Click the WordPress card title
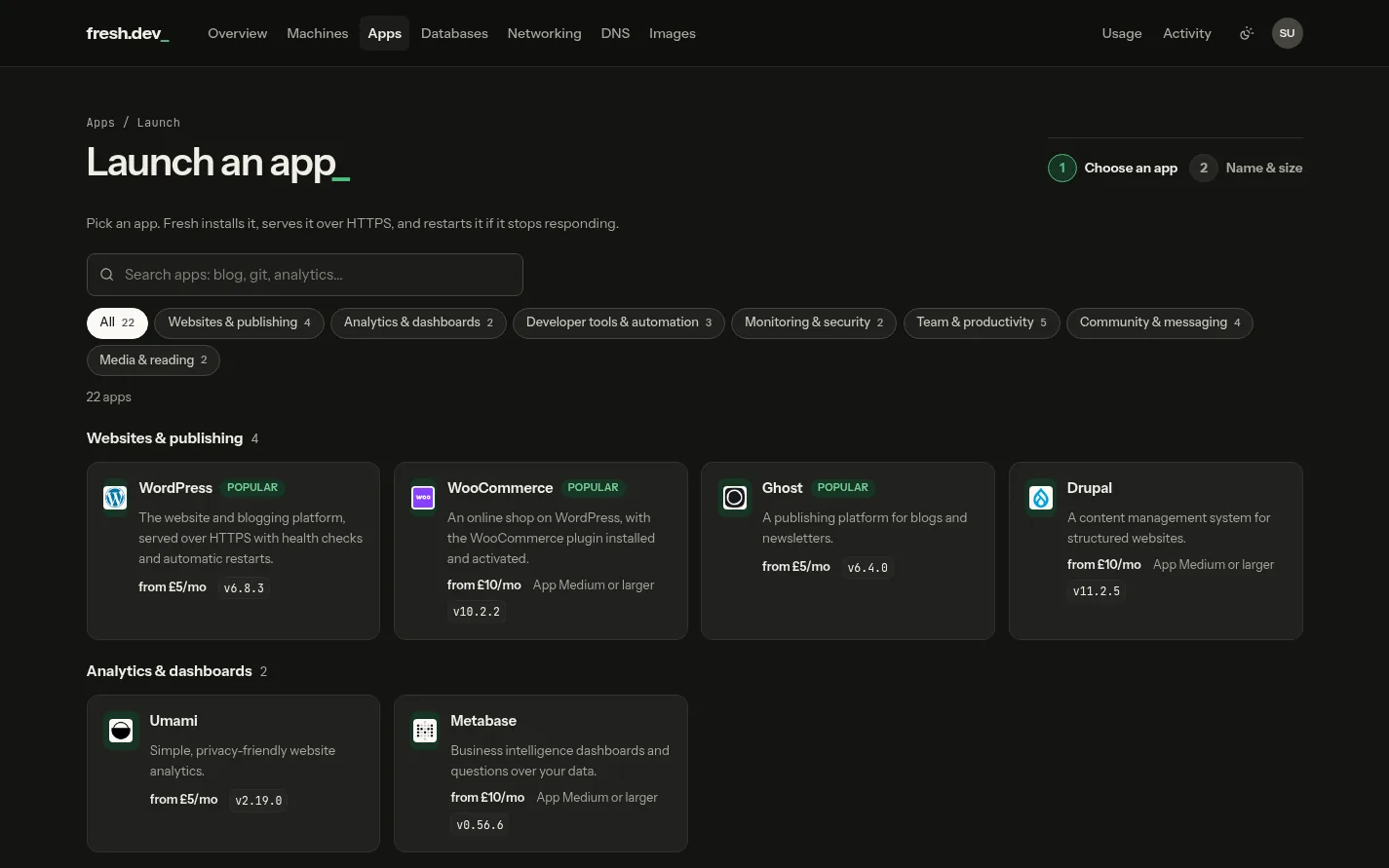This screenshot has width=1389, height=868. coord(175,488)
